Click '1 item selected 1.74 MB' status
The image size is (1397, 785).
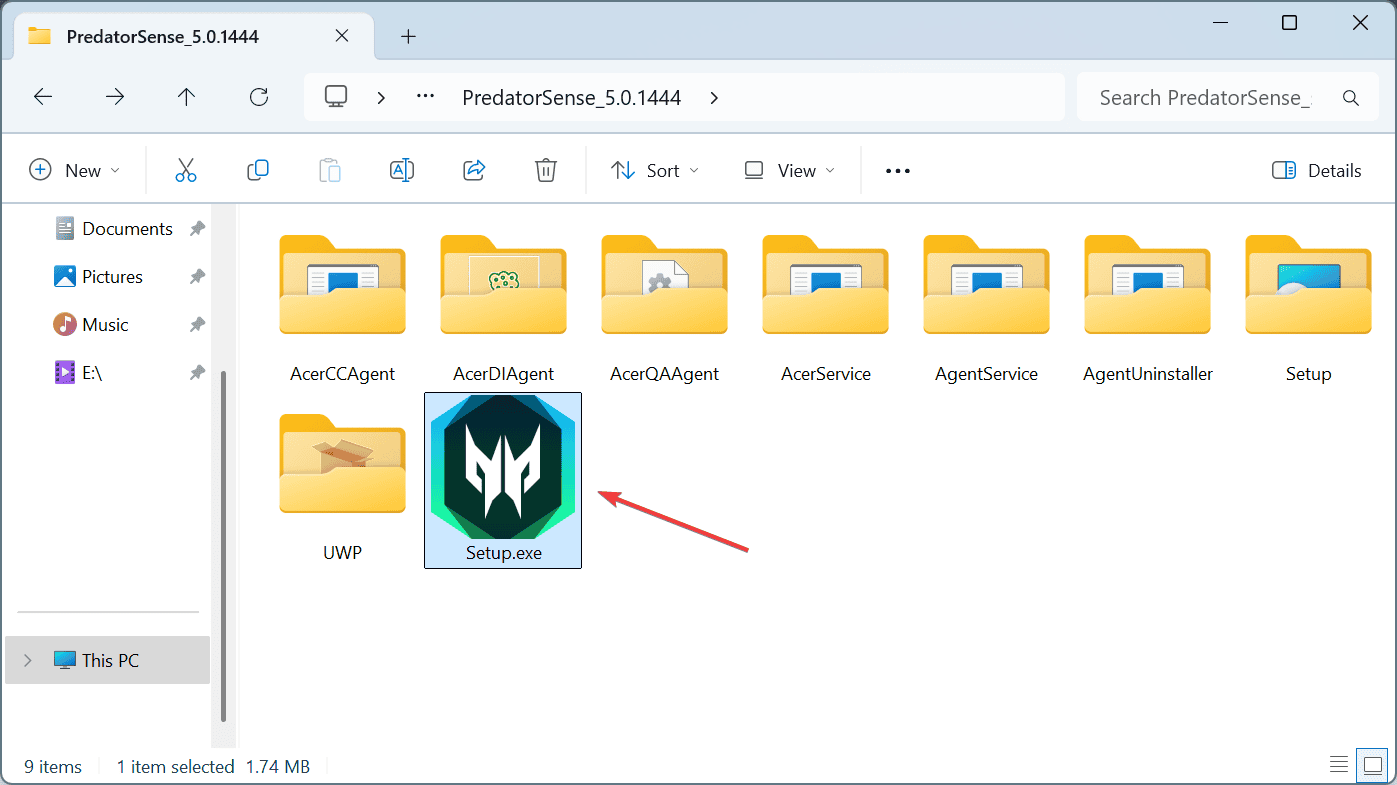coord(213,767)
